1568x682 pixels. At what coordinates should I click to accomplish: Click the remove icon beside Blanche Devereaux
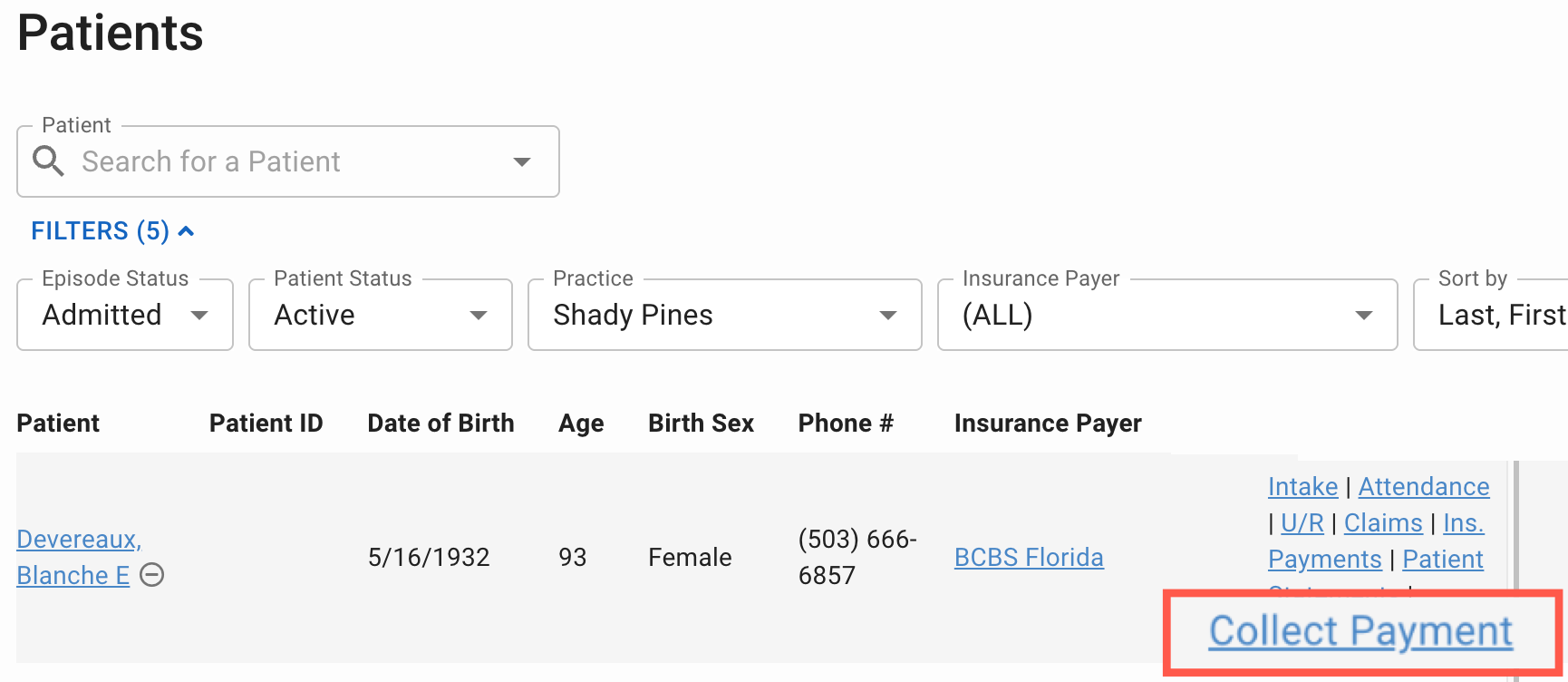(152, 574)
